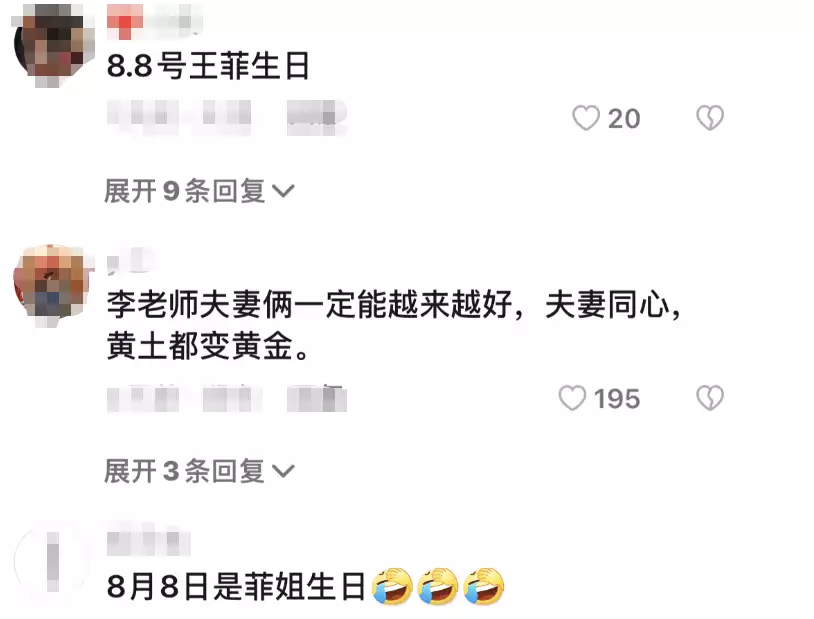Tap username above 8.8号王菲生日 comment
The image size is (814, 619).
click(x=154, y=22)
